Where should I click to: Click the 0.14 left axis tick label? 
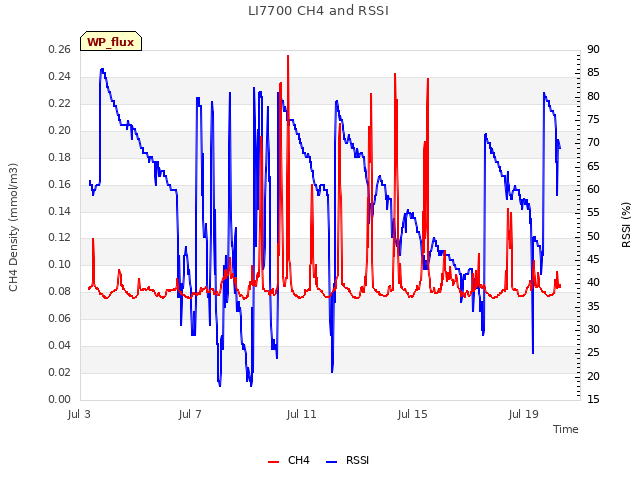(x=60, y=211)
